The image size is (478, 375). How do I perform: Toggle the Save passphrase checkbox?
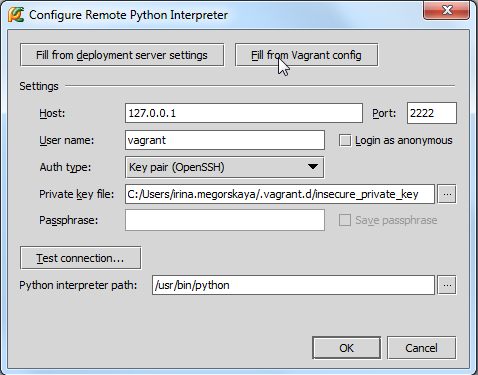click(x=345, y=220)
